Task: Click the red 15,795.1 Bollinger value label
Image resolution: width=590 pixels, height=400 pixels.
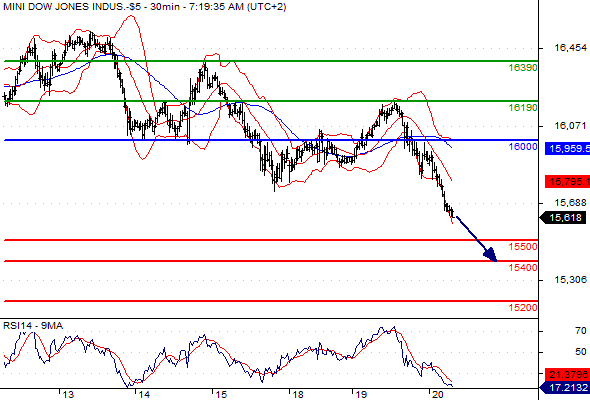Action: pyautogui.click(x=568, y=182)
